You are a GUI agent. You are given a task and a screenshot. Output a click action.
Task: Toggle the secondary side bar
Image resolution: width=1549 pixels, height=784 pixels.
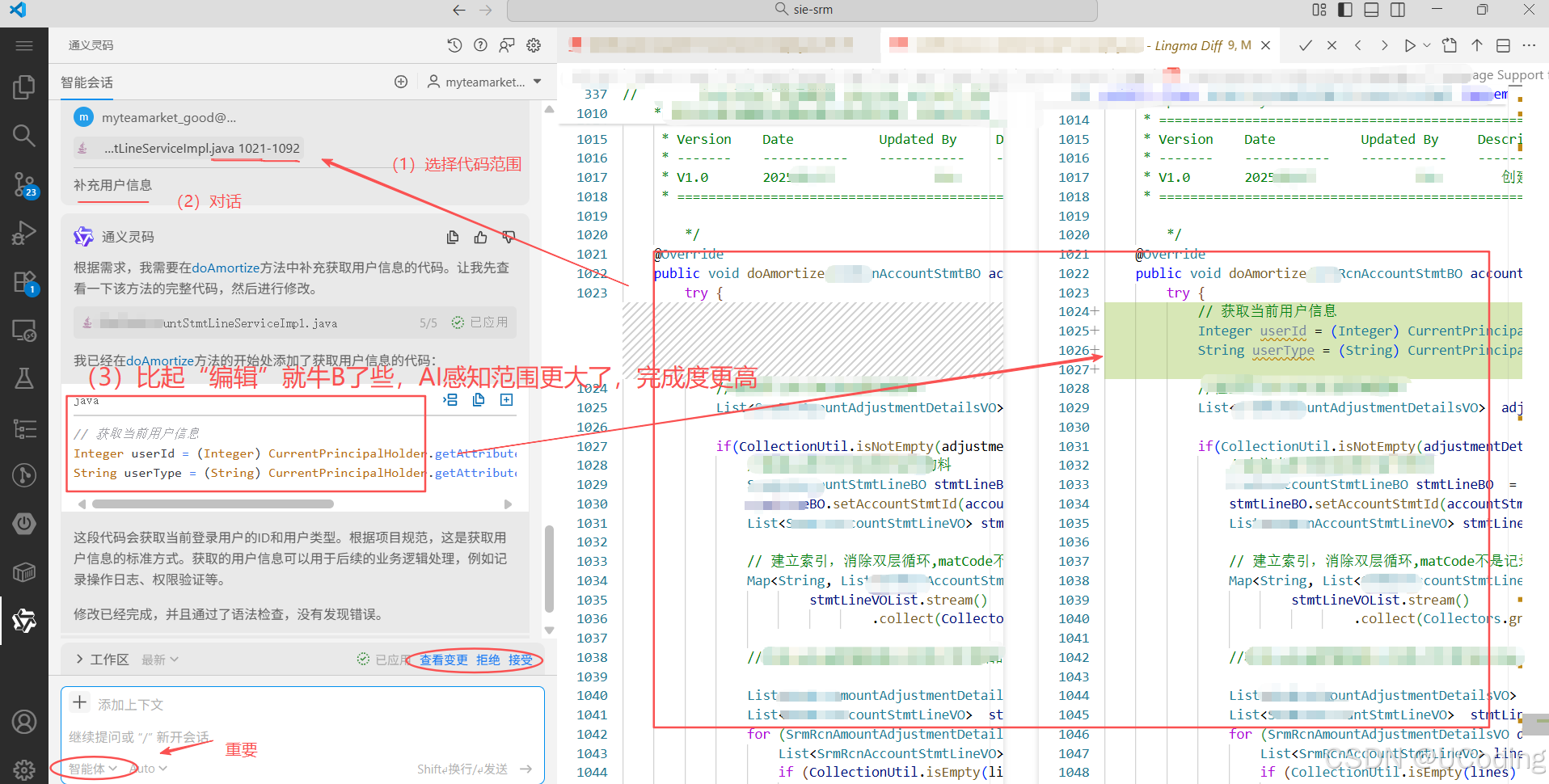(1397, 10)
